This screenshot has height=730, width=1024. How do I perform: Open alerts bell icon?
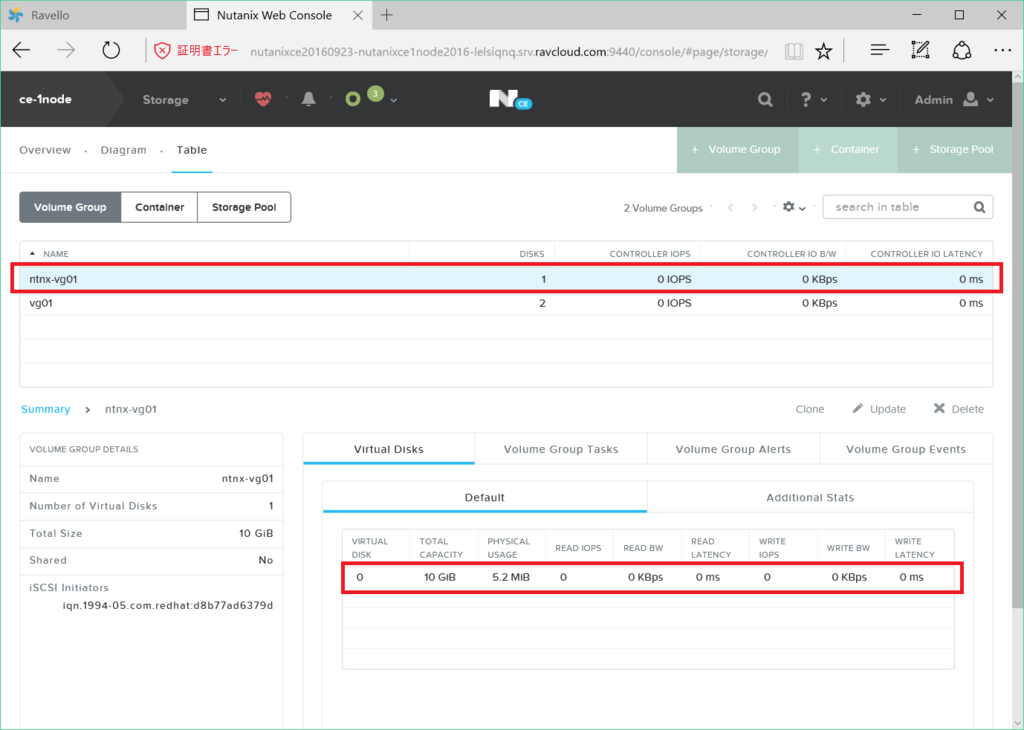point(309,99)
